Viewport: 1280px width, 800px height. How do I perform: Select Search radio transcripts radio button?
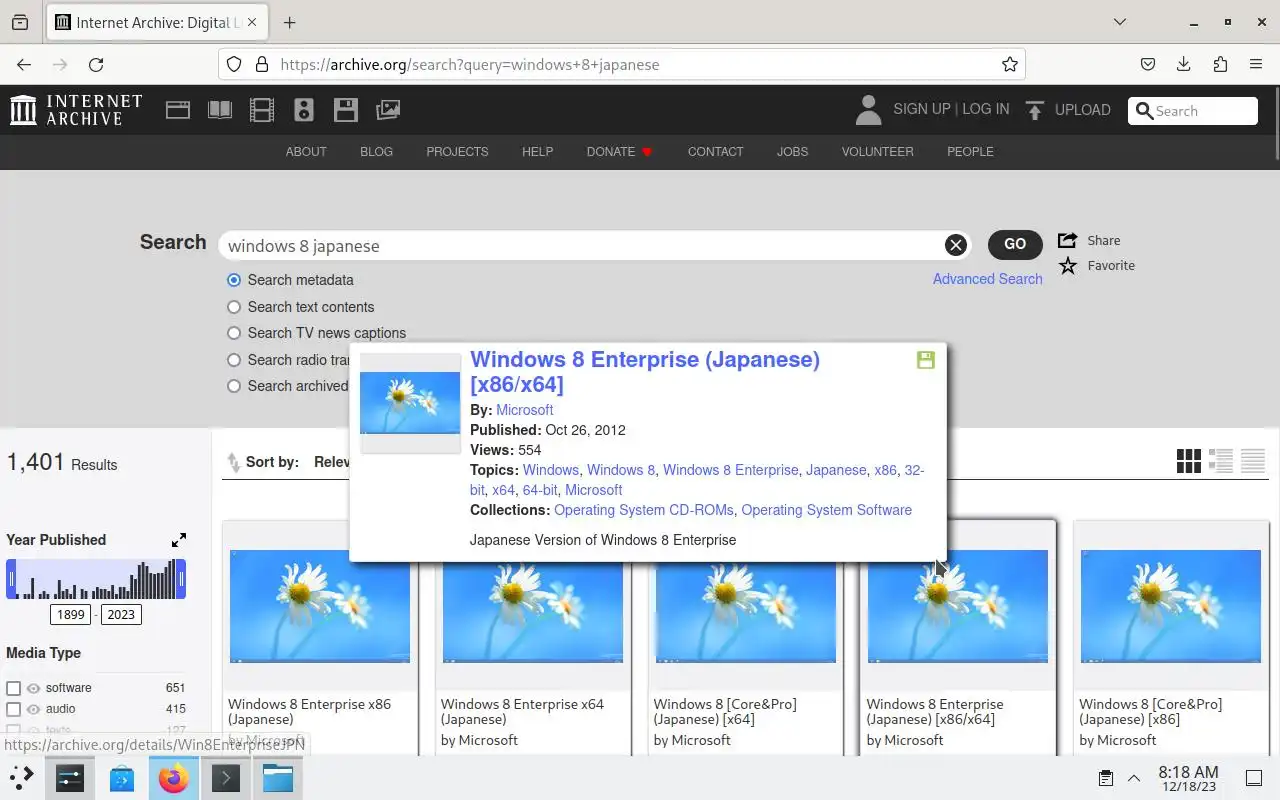click(234, 360)
